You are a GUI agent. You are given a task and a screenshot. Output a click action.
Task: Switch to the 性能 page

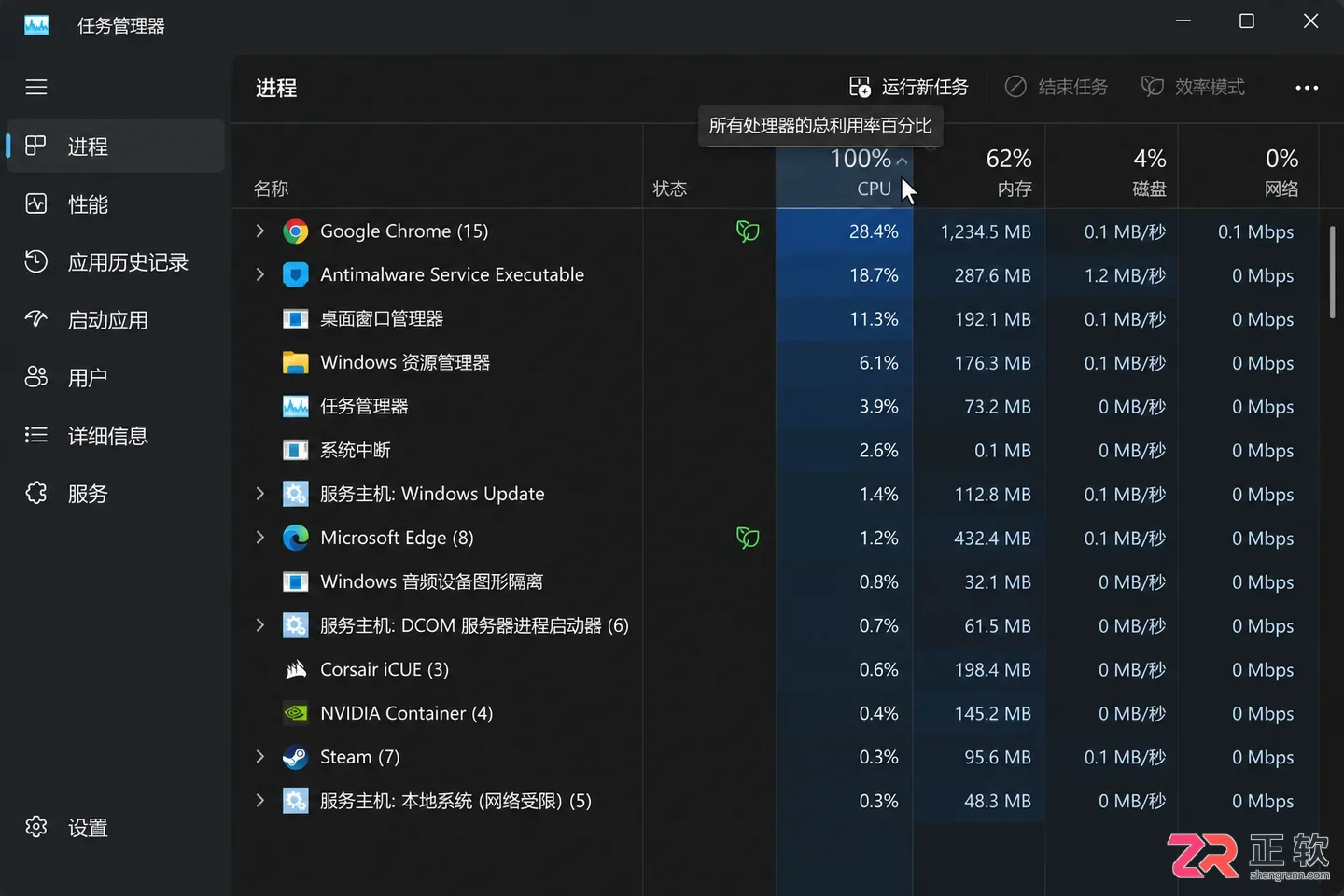click(x=116, y=203)
